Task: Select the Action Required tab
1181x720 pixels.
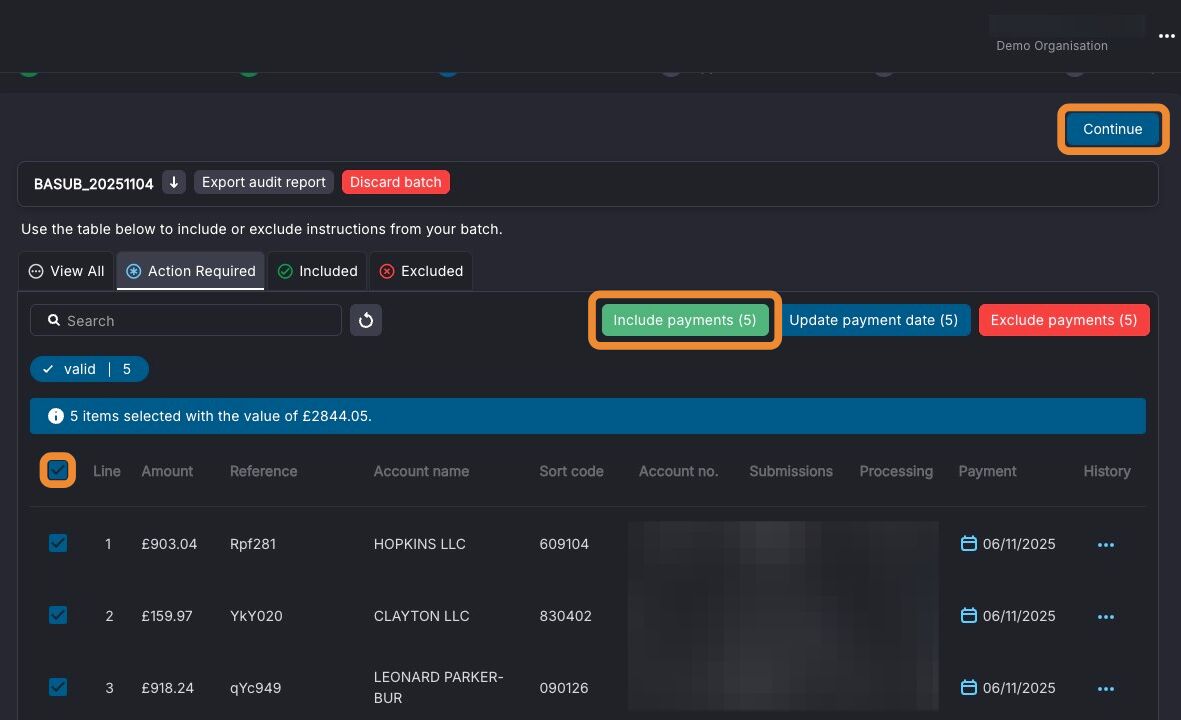Action: click(191, 271)
